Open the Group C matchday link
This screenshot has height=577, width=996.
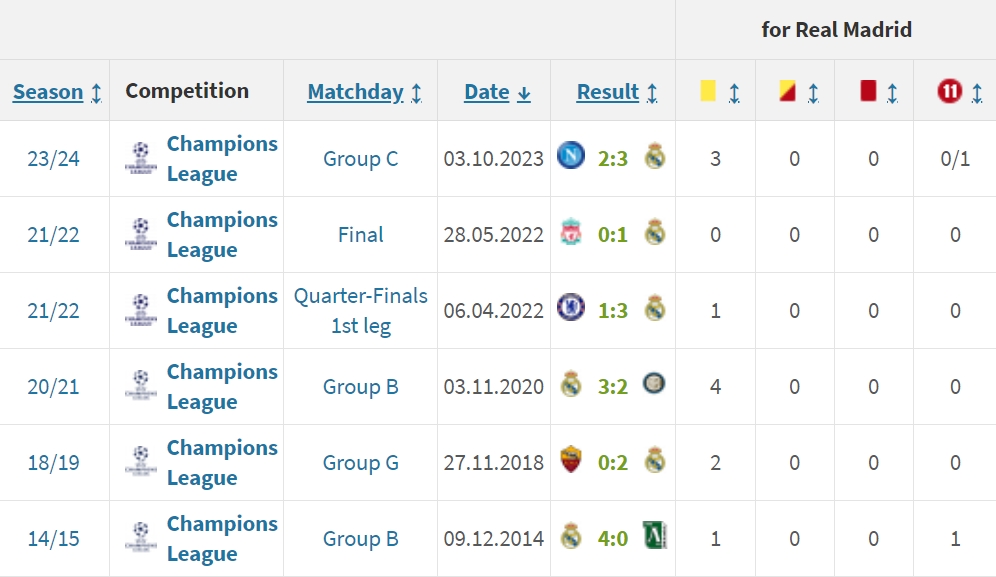click(x=360, y=158)
